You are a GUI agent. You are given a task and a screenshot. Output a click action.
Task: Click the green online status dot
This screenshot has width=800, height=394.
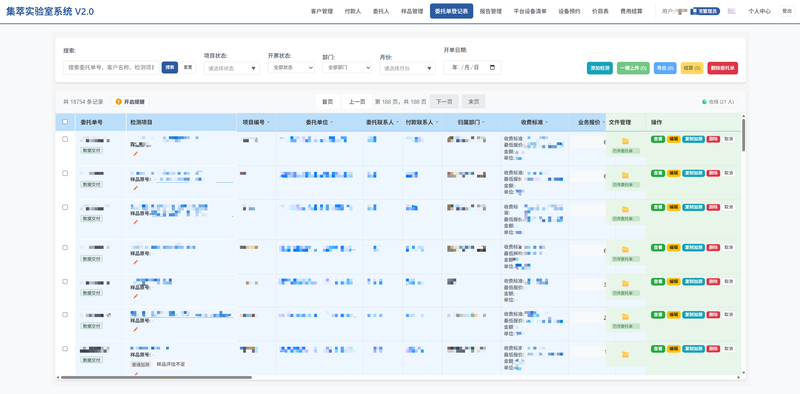coord(705,102)
